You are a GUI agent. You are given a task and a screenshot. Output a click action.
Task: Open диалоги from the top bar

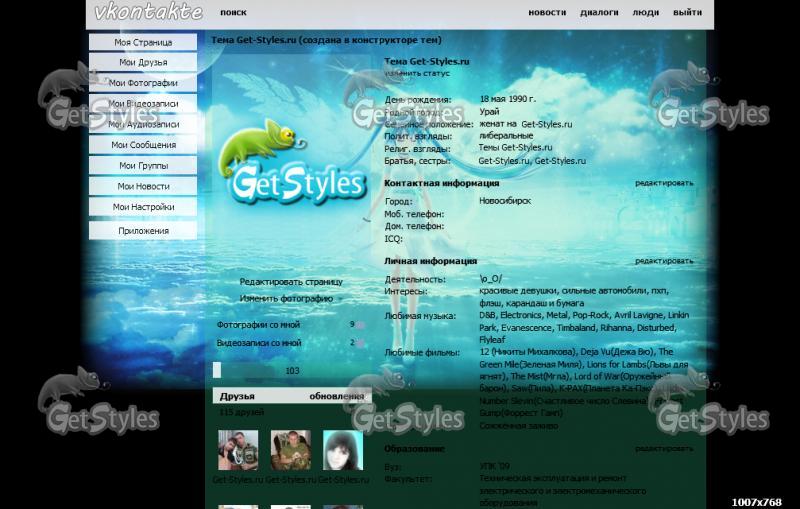599,13
